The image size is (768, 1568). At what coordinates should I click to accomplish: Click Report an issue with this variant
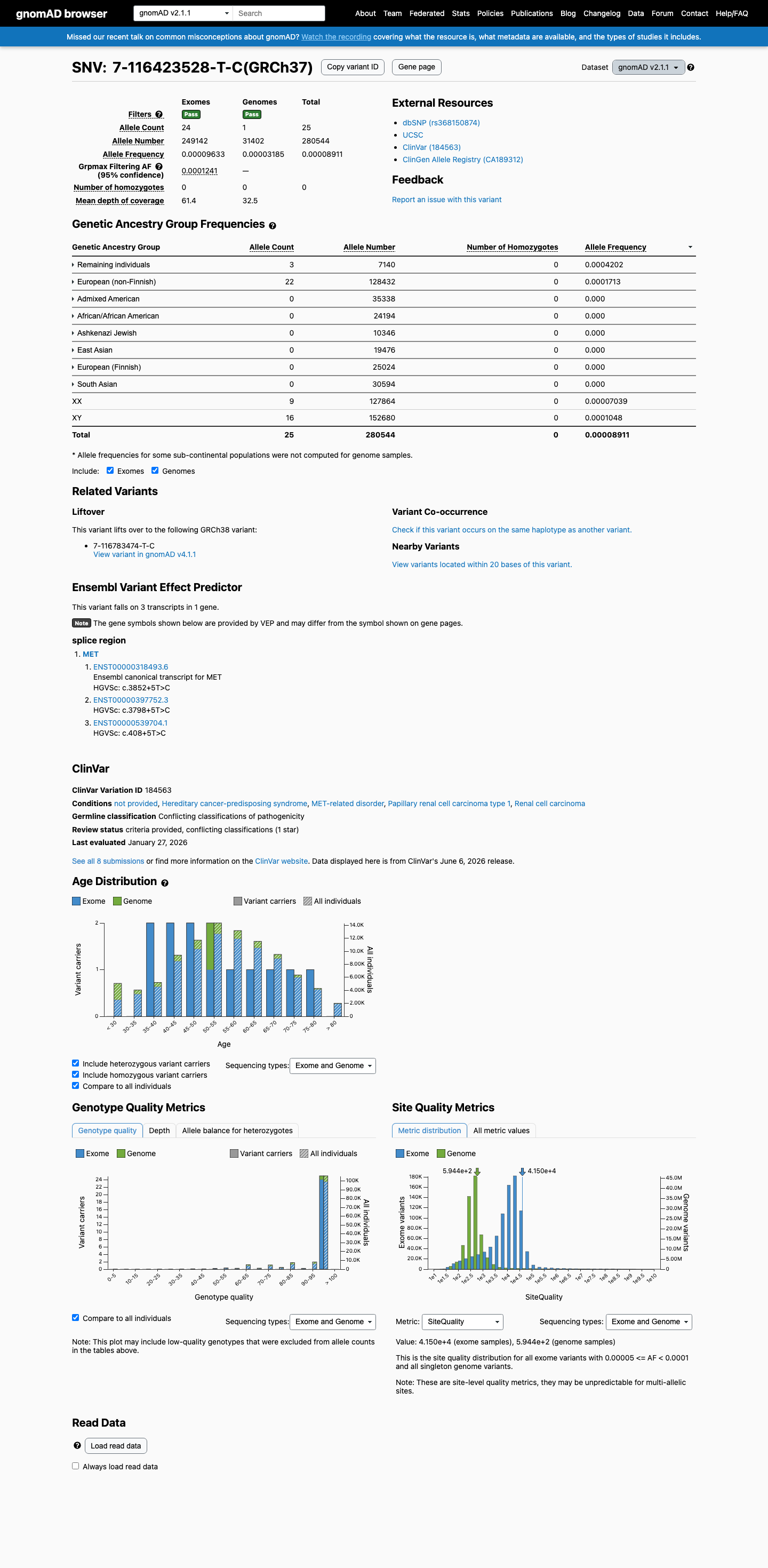point(447,200)
